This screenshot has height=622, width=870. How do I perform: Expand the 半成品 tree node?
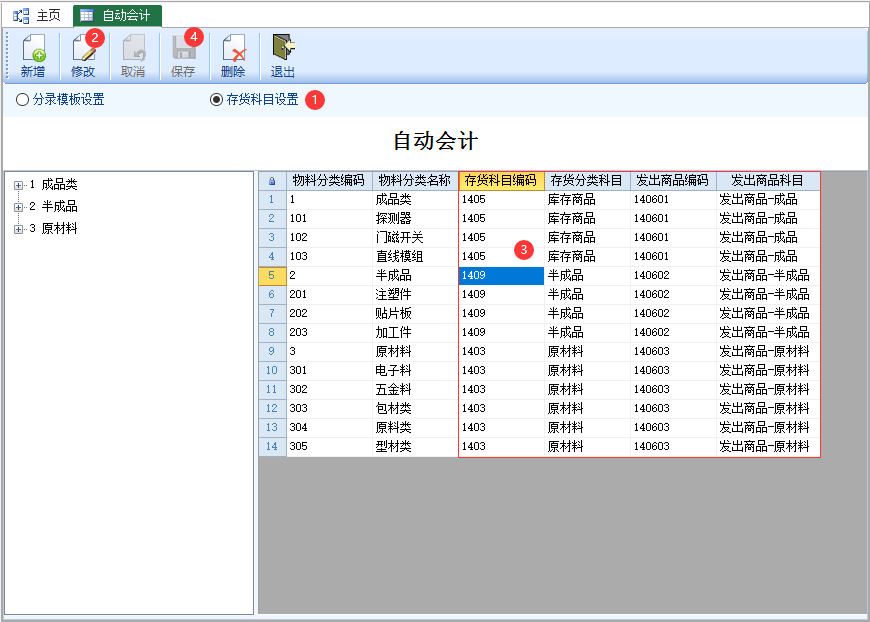(18, 207)
